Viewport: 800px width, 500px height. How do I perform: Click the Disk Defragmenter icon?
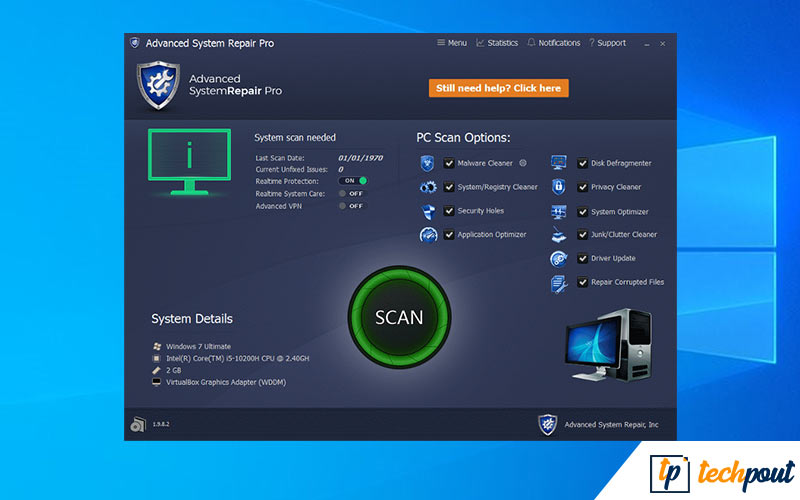click(559, 163)
